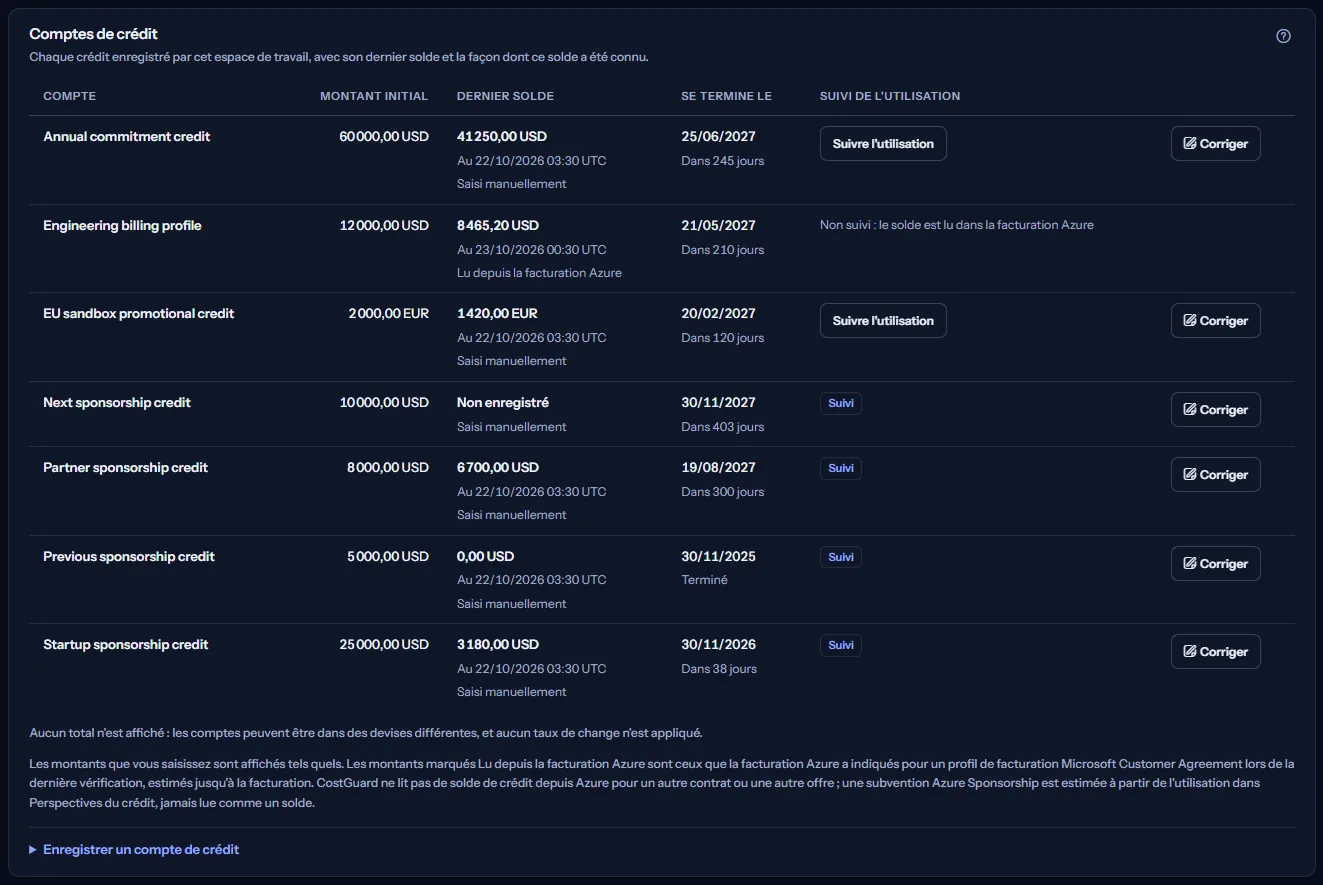Viewport: 1323px width, 885px height.
Task: Click Corriger for Annual commitment credit
Action: click(1216, 143)
